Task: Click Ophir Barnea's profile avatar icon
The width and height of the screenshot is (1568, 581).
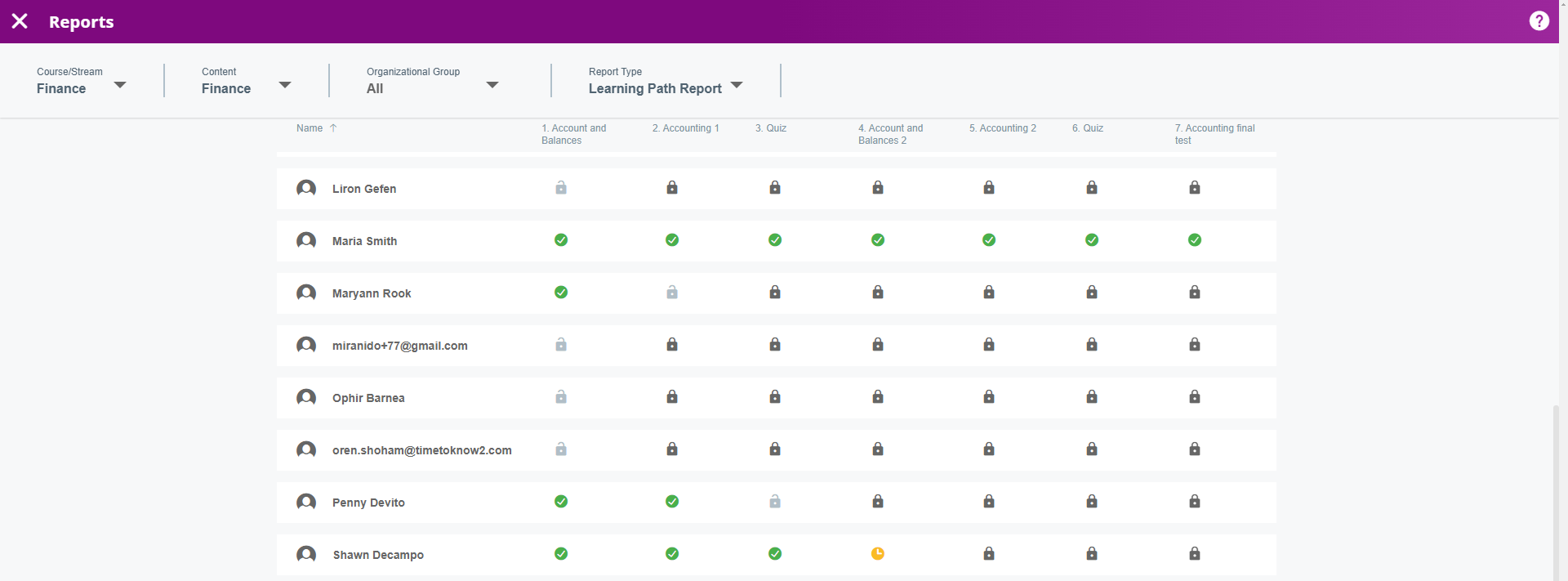Action: click(x=306, y=397)
